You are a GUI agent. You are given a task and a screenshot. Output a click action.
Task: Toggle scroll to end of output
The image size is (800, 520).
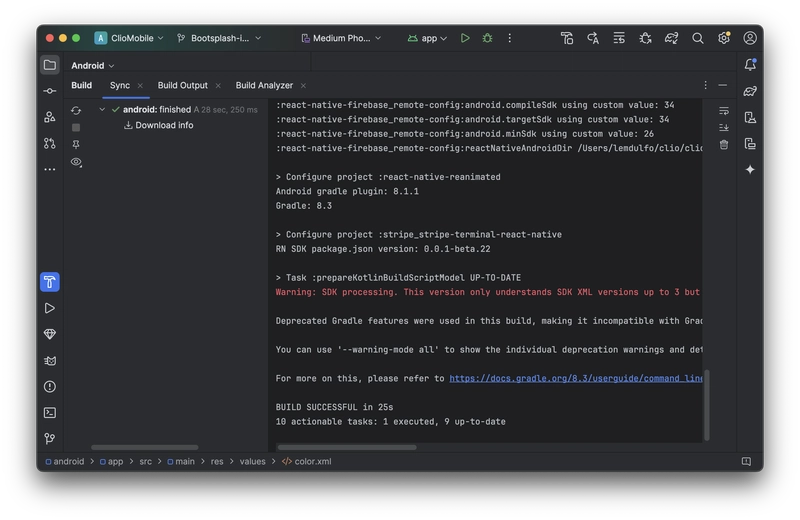pos(723,128)
